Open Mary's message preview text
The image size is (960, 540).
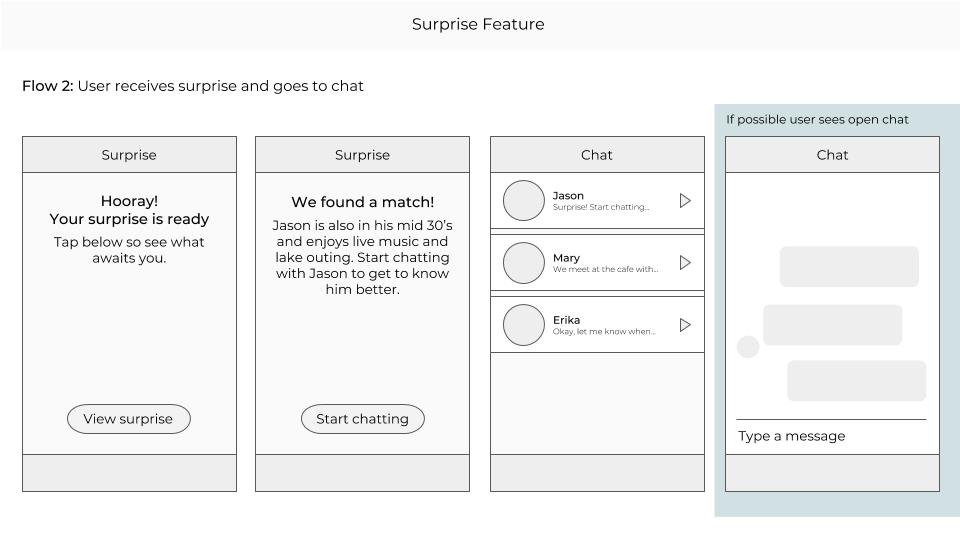coord(606,269)
